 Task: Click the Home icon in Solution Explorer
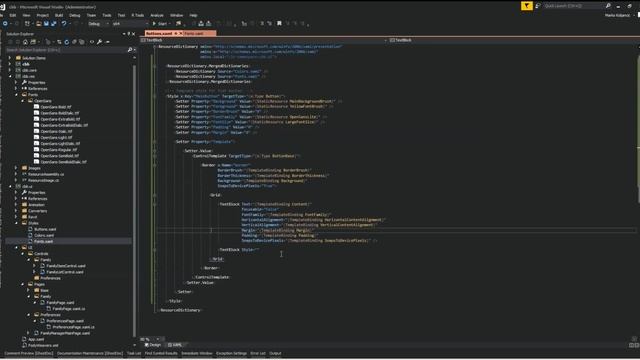point(25,42)
